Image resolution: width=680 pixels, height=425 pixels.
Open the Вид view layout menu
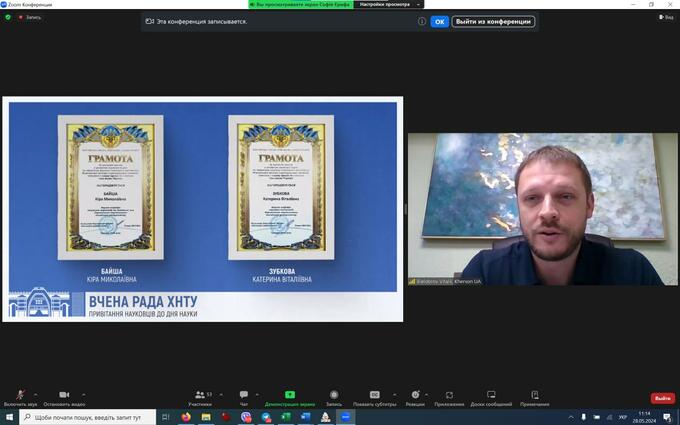tap(667, 17)
